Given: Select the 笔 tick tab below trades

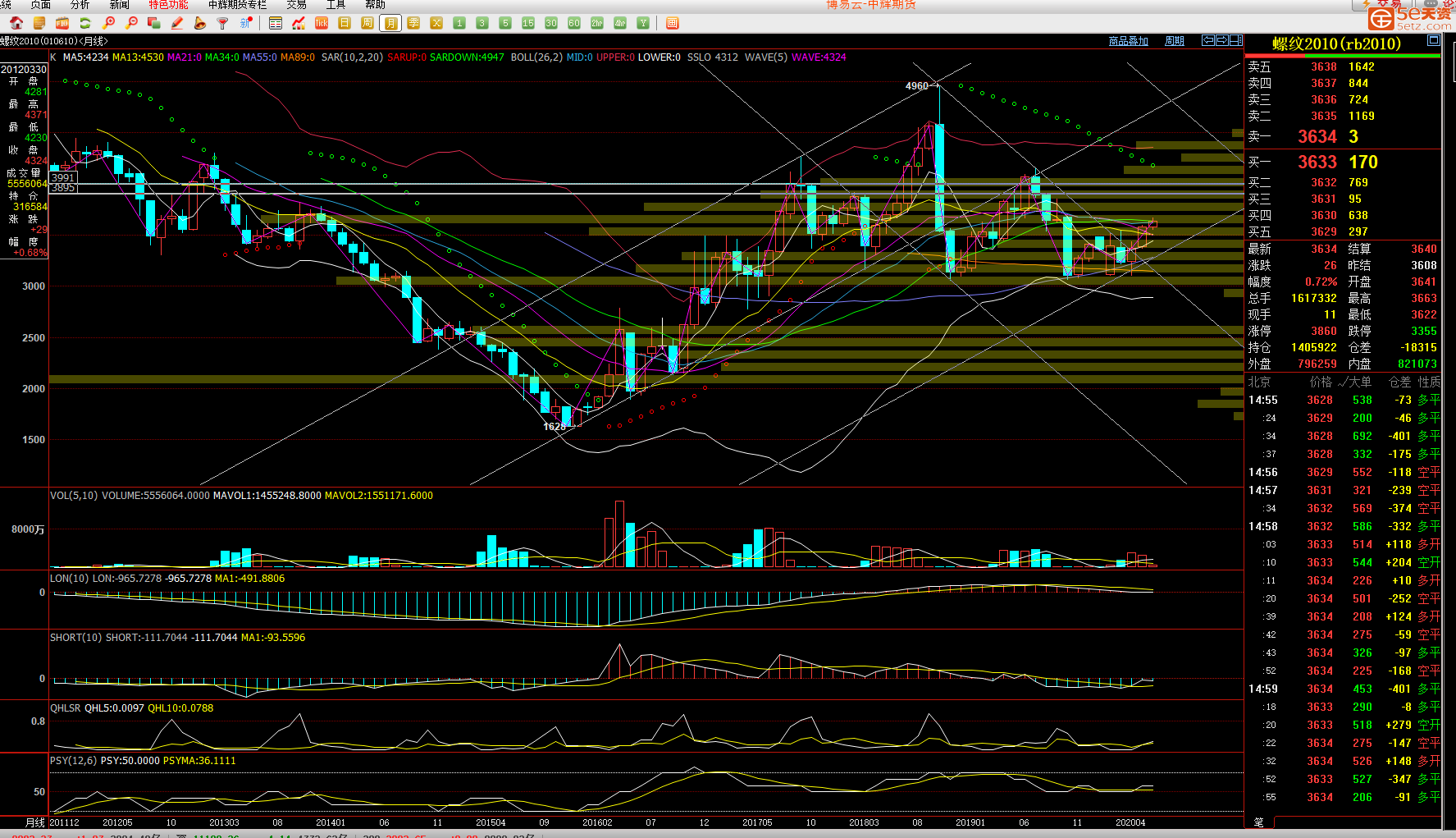Looking at the screenshot, I should point(1259,822).
